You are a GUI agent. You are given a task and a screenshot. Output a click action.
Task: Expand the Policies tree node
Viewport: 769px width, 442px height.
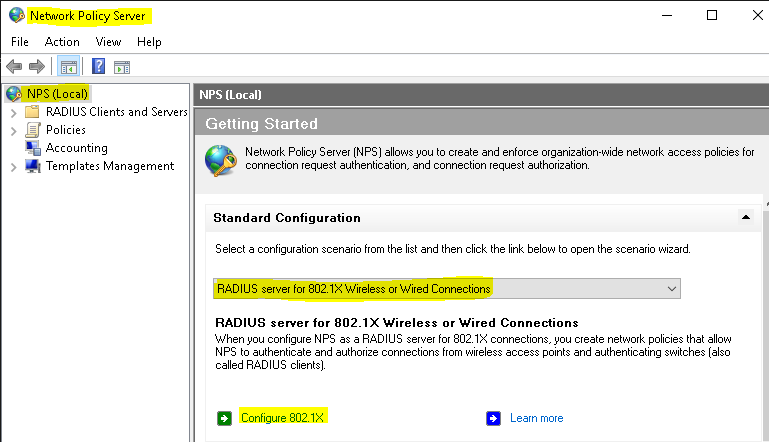[x=13, y=130]
